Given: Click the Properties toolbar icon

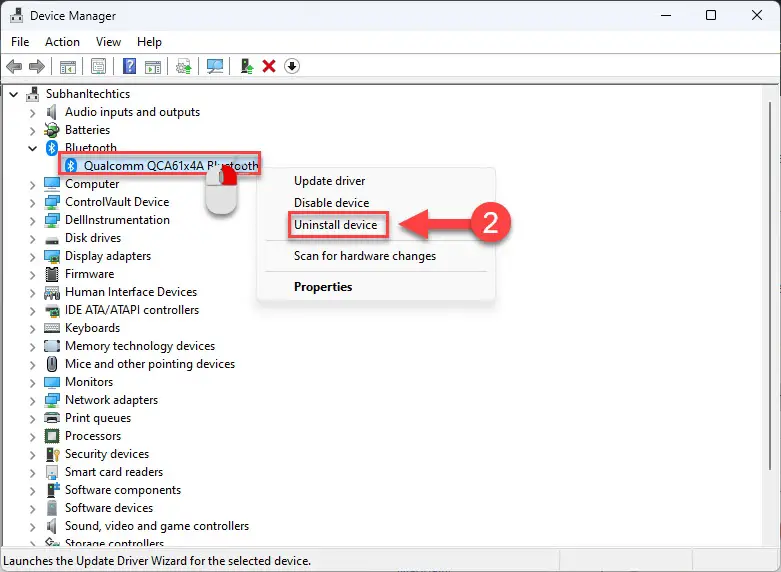Looking at the screenshot, I should pos(98,66).
